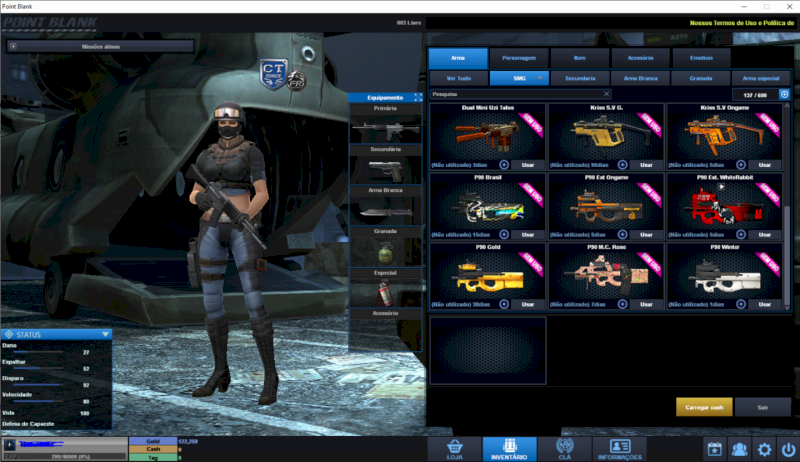800x462 pixels.
Task: Click the Kriss S.V Ongame weapon image
Action: point(724,136)
